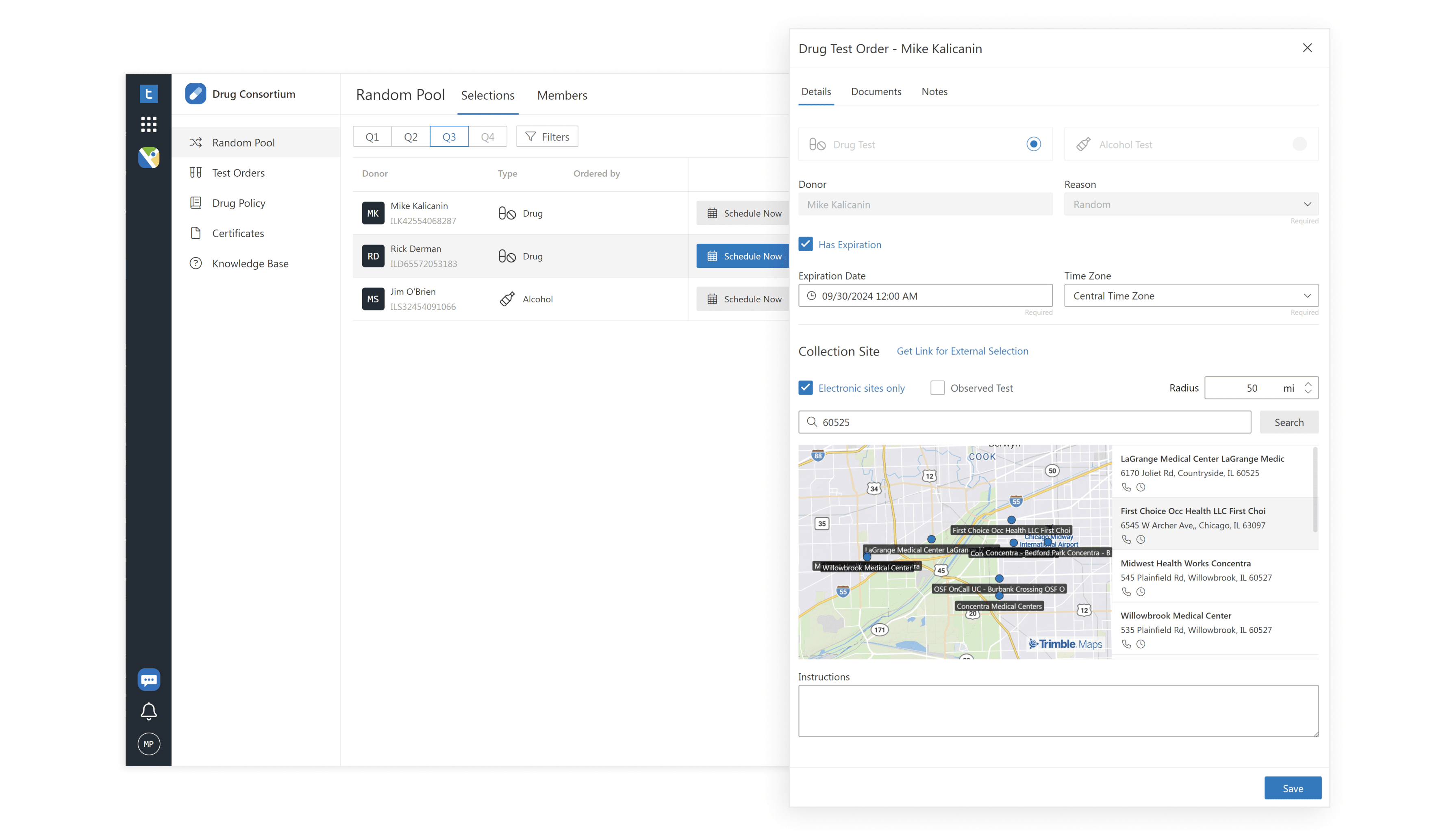Click the RD donor avatar
This screenshot has height=835, width=1456.
coord(373,256)
